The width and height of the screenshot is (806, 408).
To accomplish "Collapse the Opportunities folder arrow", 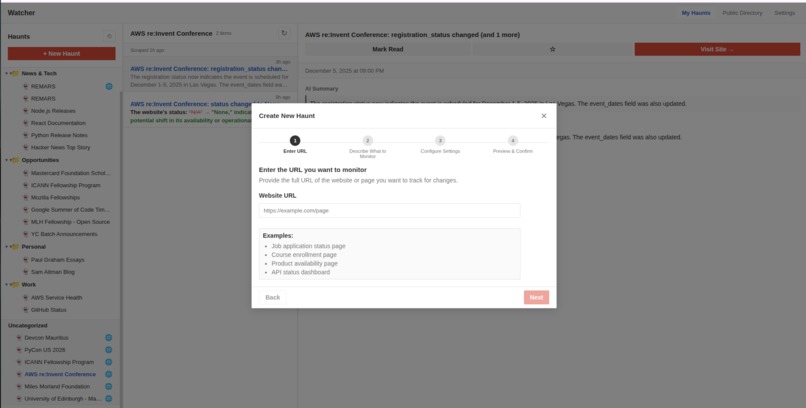I will (7, 160).
